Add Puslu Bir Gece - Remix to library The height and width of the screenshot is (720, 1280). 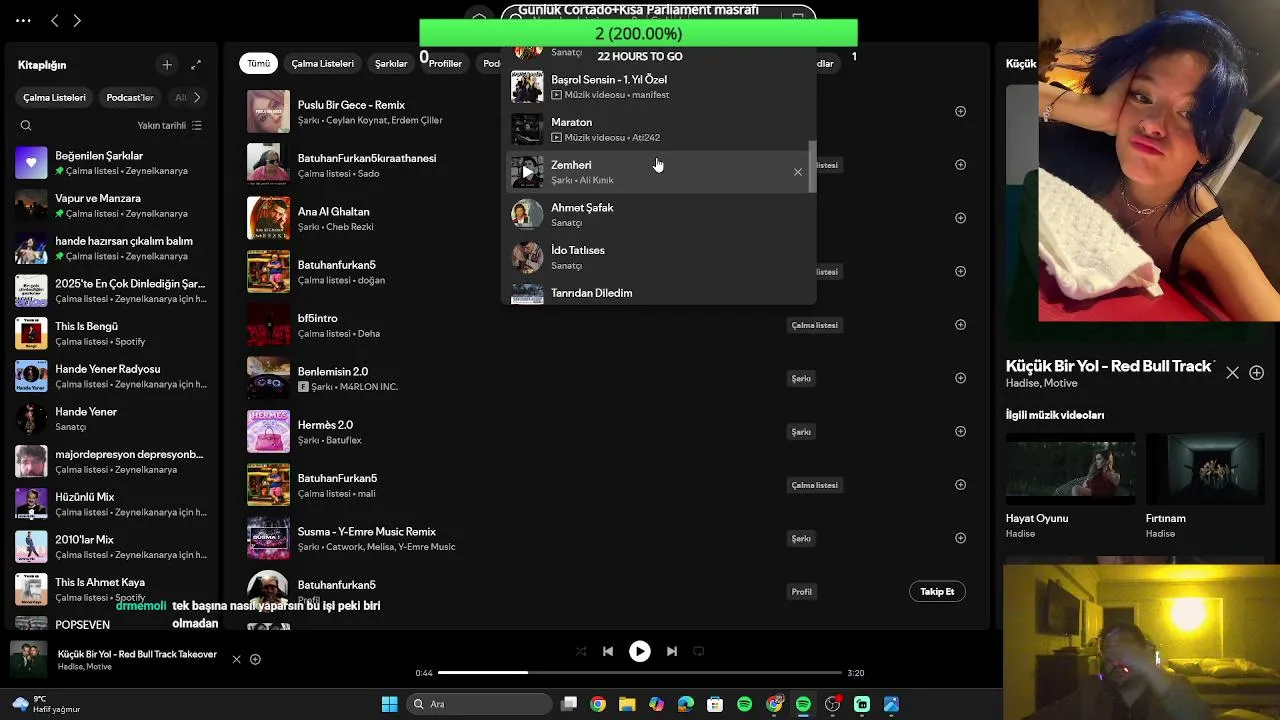coord(960,112)
